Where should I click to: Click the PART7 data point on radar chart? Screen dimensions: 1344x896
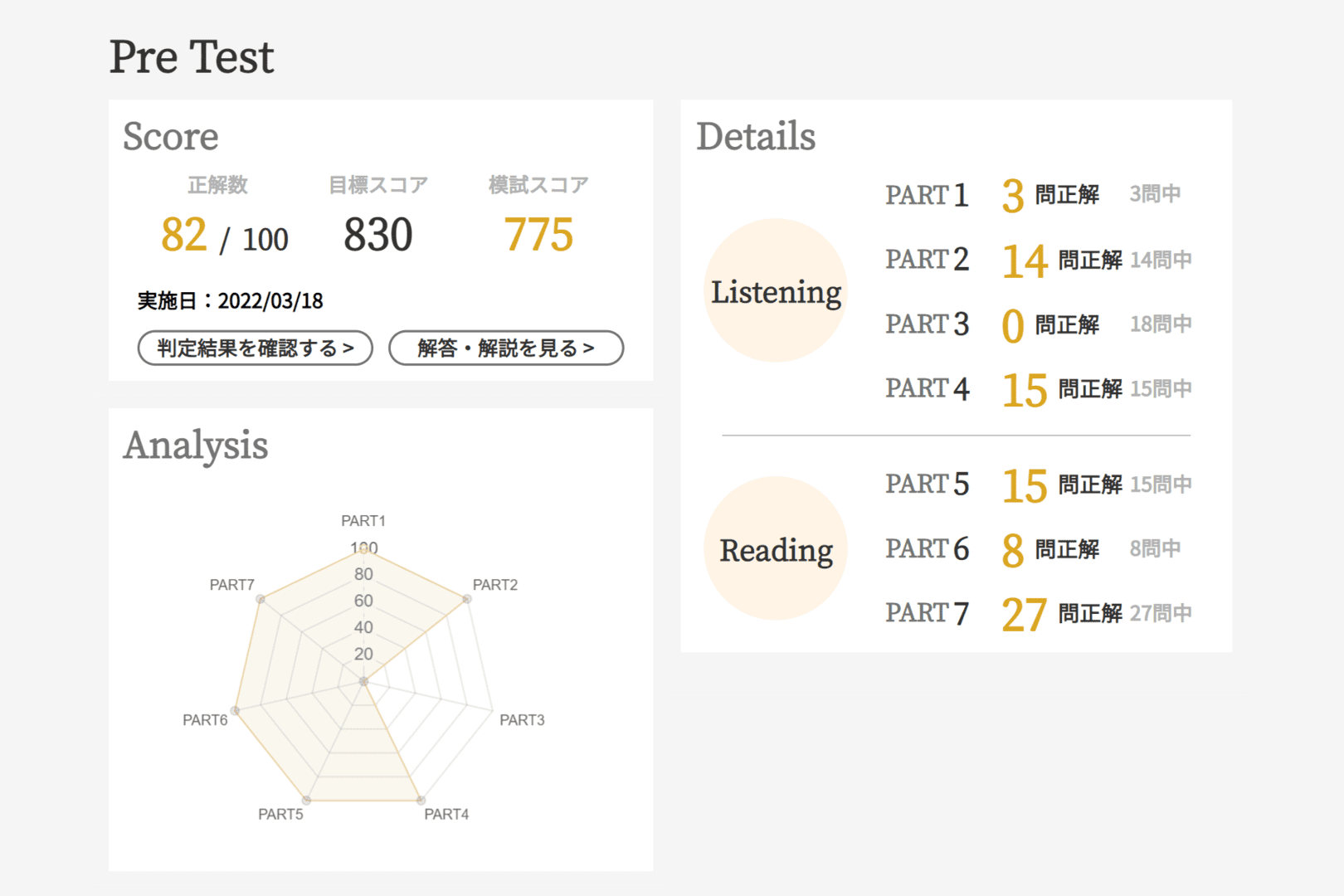pos(261,599)
